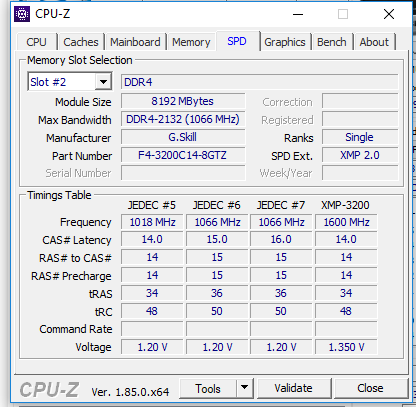Click the Part Number label
Viewport: 416px width, 407px height.
tap(82, 156)
